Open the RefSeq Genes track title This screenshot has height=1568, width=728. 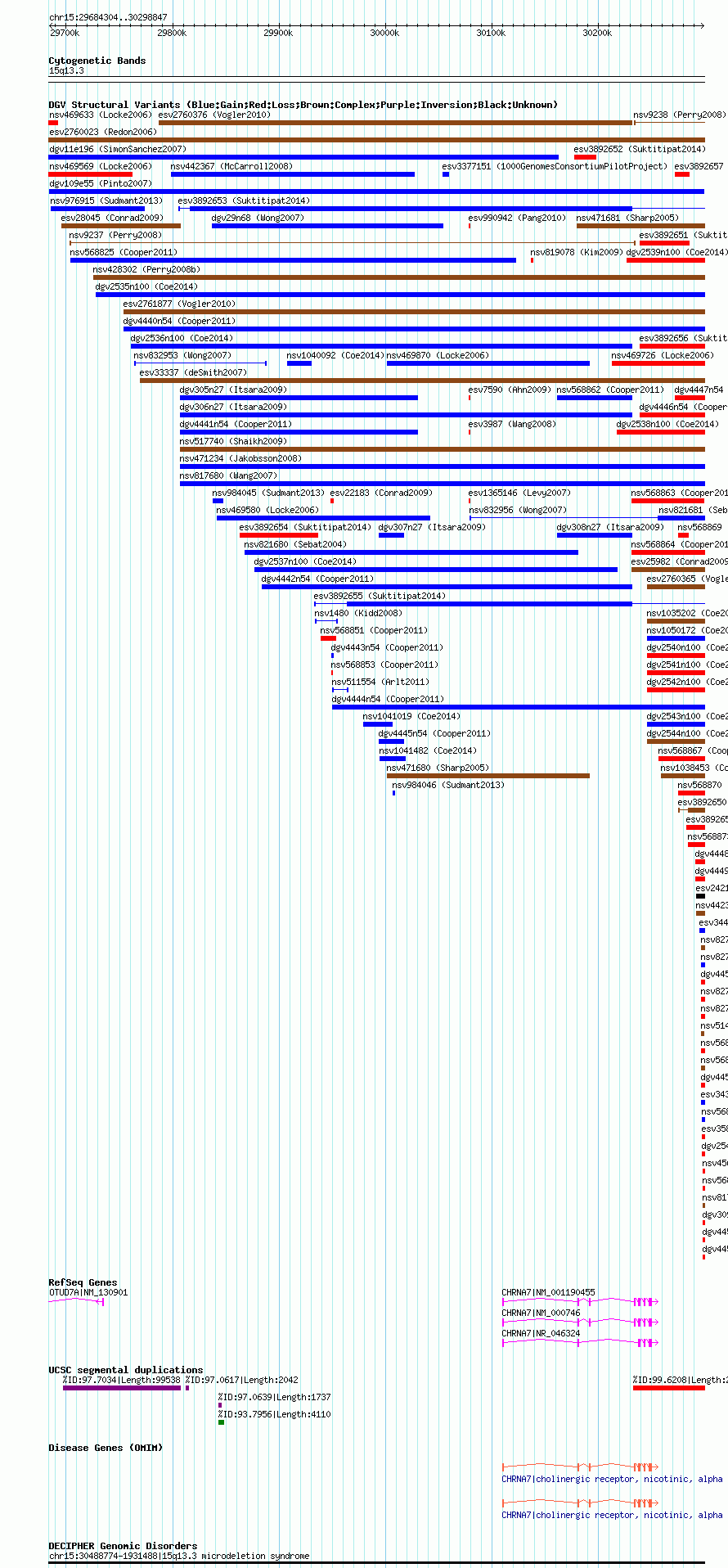[83, 1282]
